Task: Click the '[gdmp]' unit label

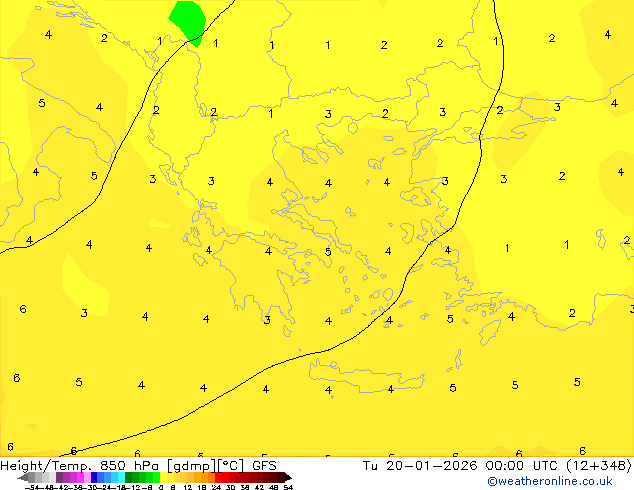Action: tap(190, 465)
